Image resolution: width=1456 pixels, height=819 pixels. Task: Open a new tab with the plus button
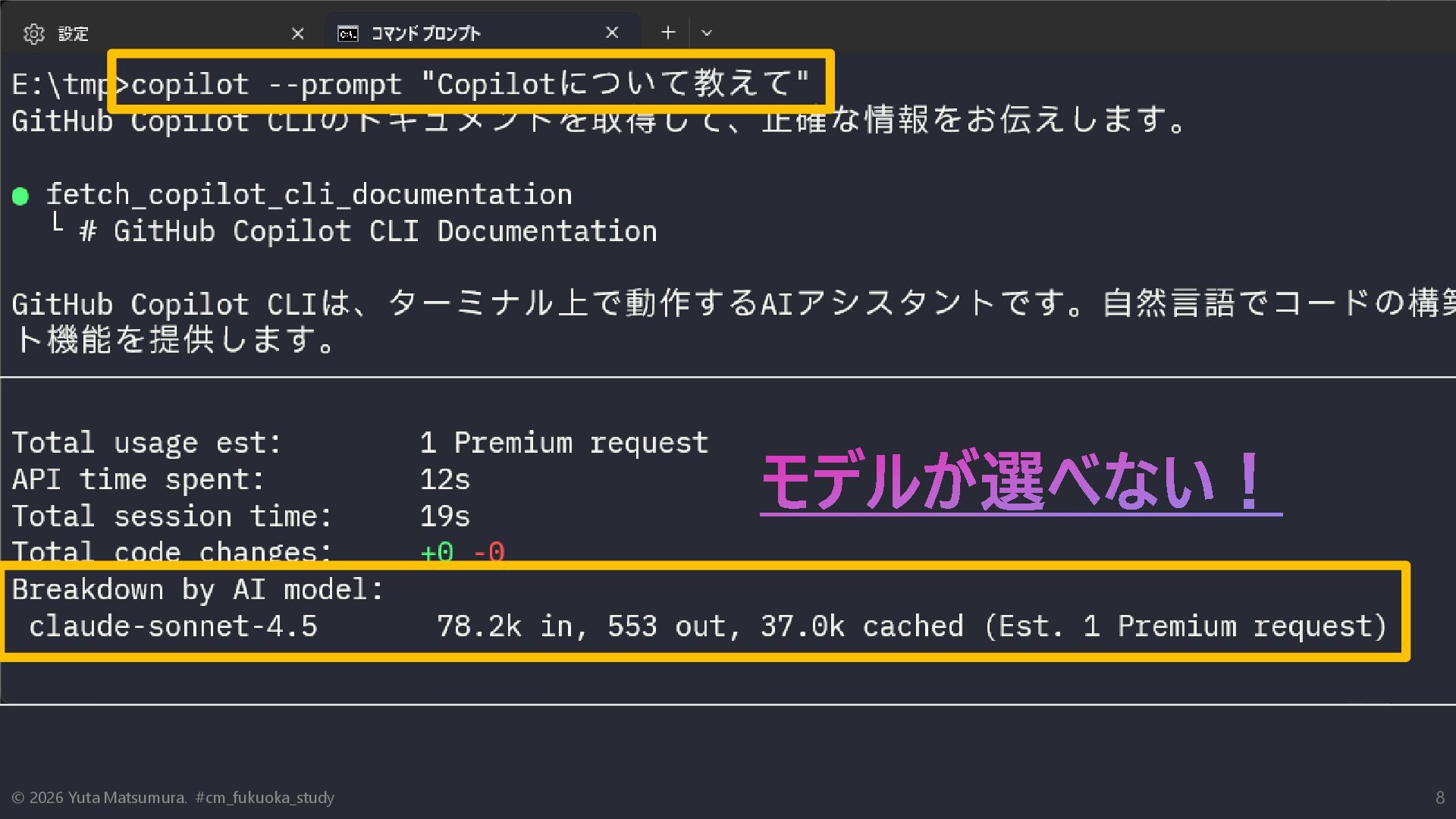(667, 33)
